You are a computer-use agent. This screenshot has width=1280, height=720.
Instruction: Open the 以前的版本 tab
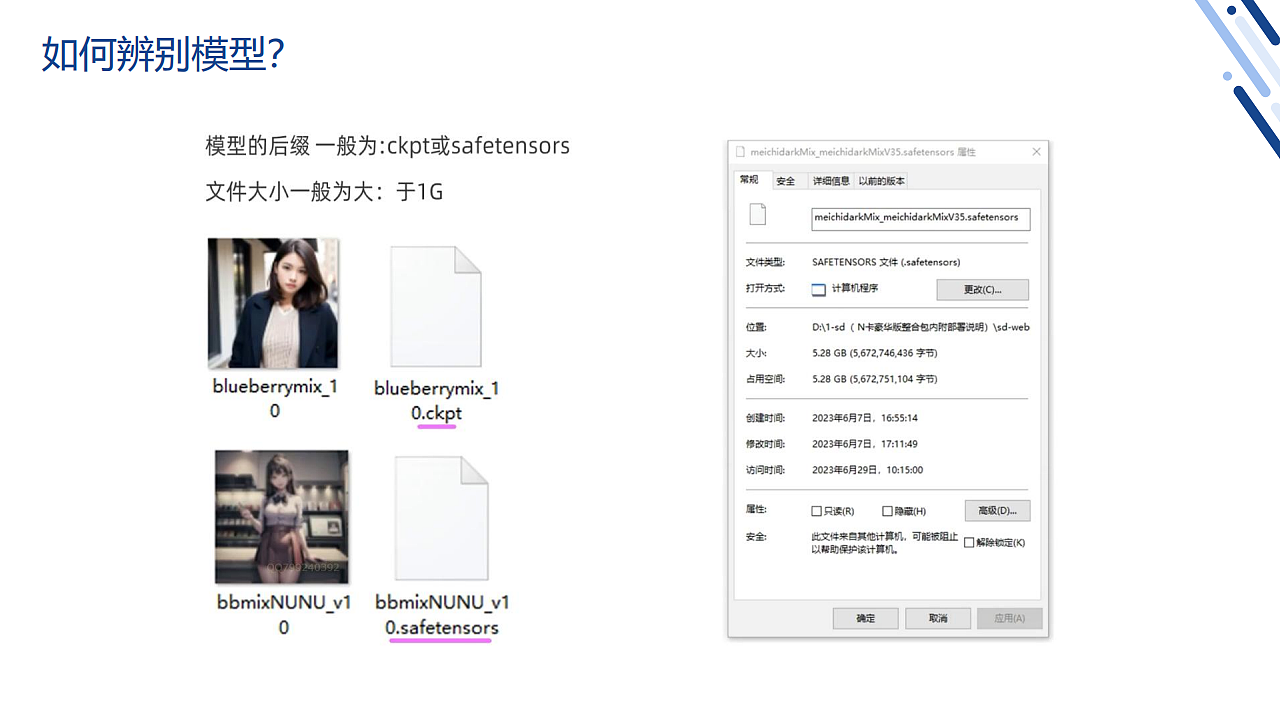point(882,180)
